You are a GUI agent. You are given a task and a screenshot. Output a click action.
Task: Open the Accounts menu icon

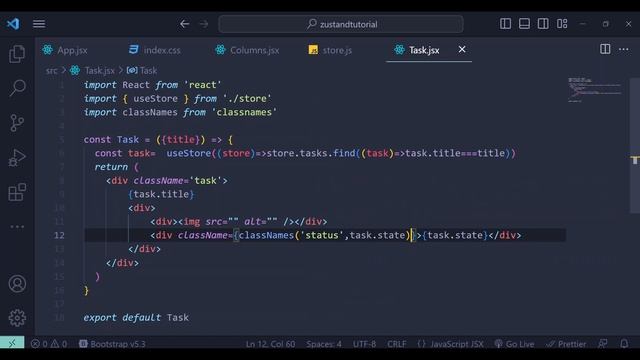(x=17, y=284)
